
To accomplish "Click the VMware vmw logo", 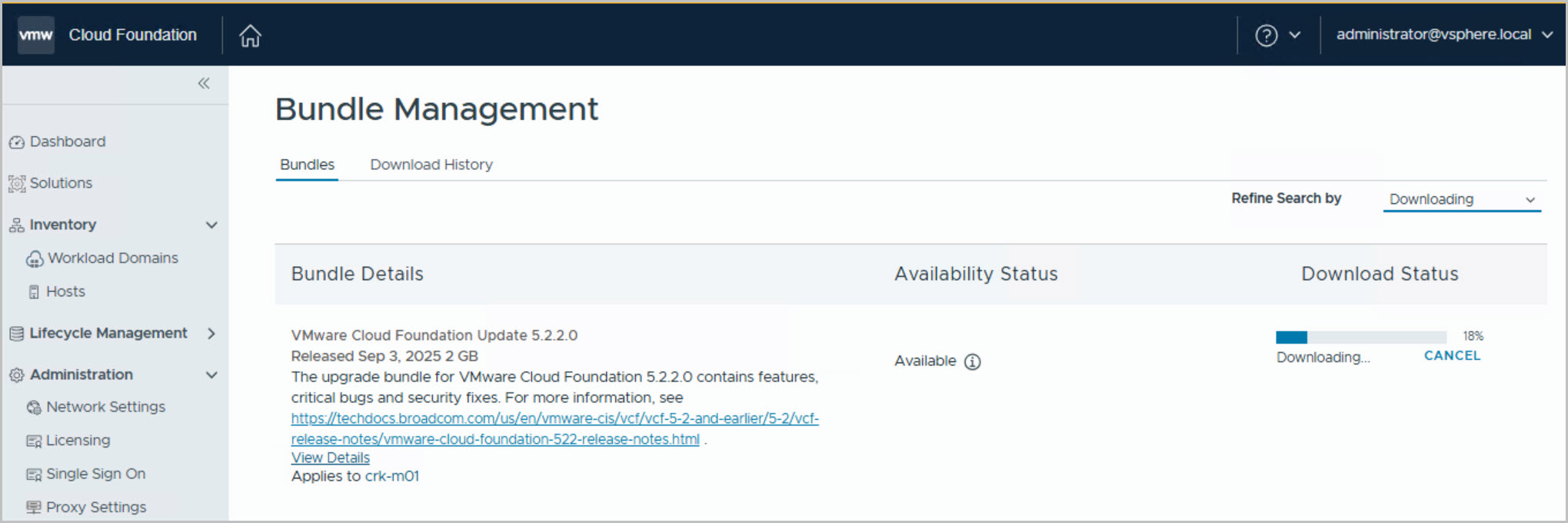I will 36,35.
